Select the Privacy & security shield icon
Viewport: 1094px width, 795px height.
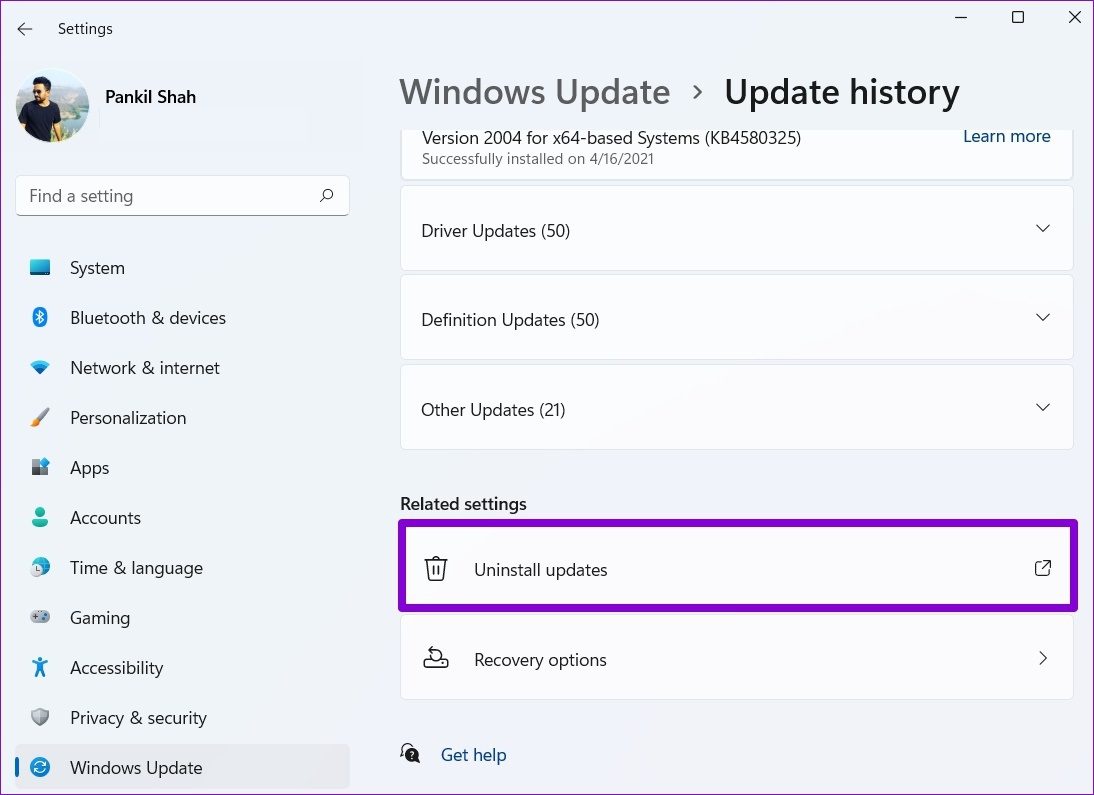point(40,718)
